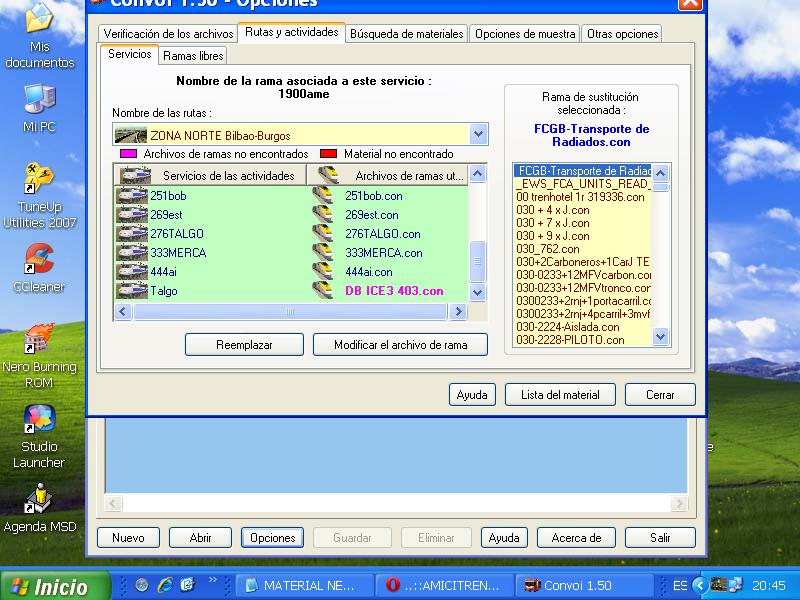Click Modificar el archivo de rama button

point(400,344)
